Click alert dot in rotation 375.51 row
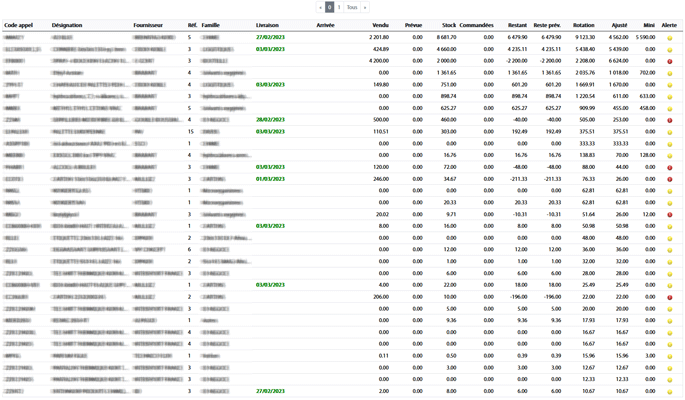The image size is (685, 400). [x=669, y=132]
